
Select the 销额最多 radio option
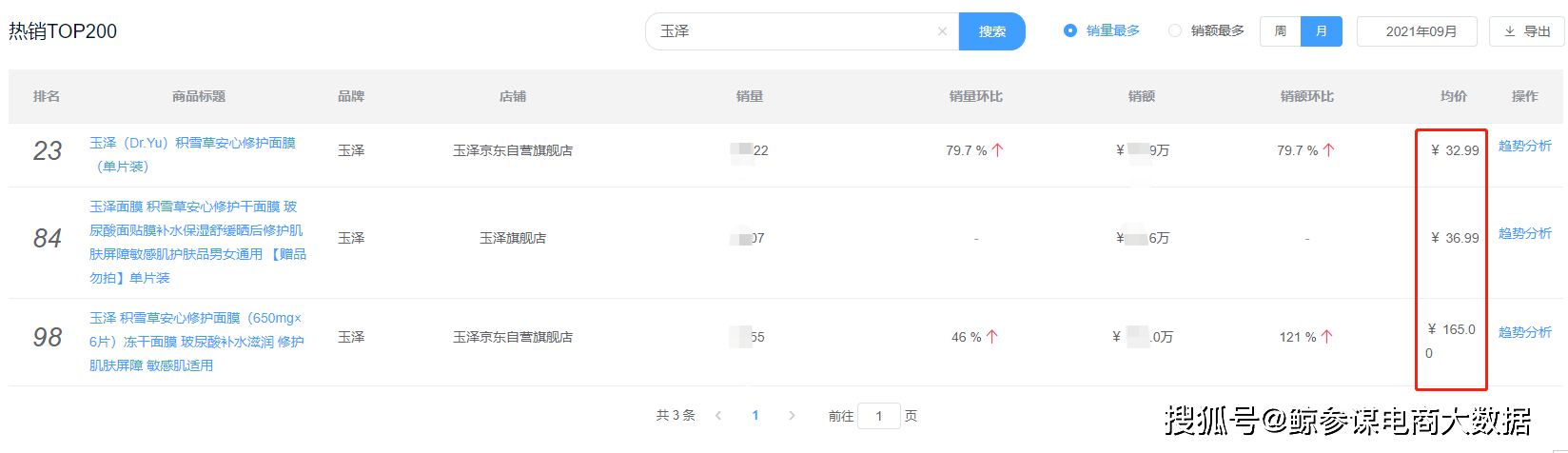coord(1175,30)
